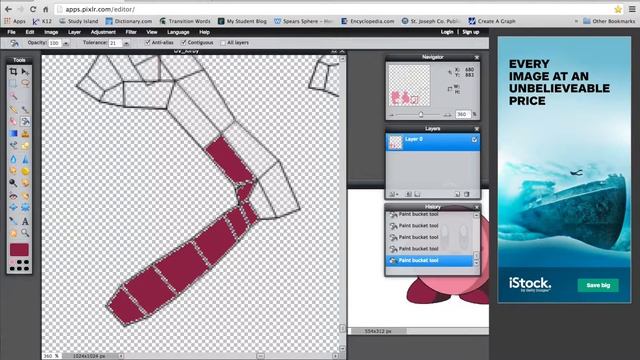Click the Layer 0 thumbnail
Image resolution: width=640 pixels, height=360 pixels.
[395, 142]
